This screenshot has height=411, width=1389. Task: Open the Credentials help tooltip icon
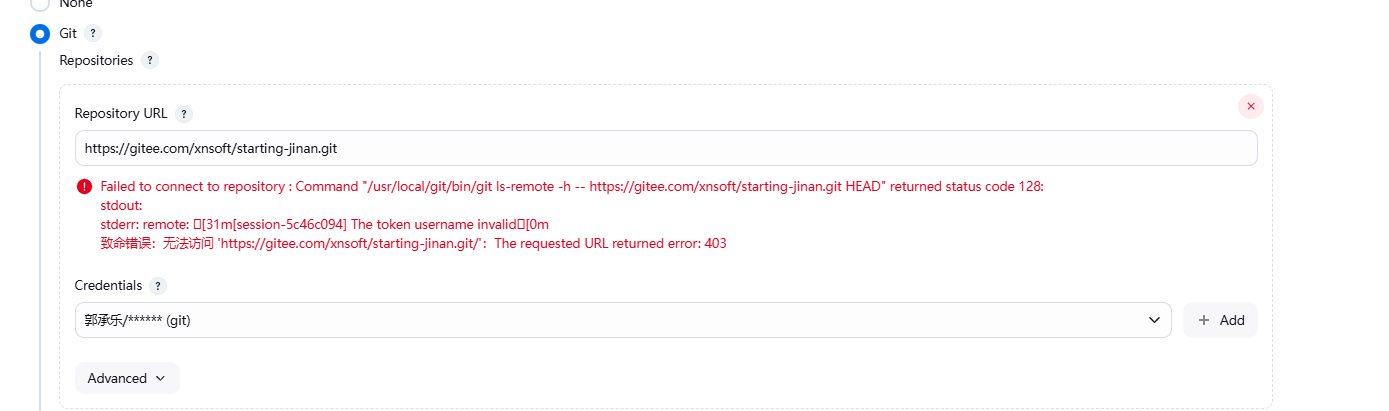158,286
